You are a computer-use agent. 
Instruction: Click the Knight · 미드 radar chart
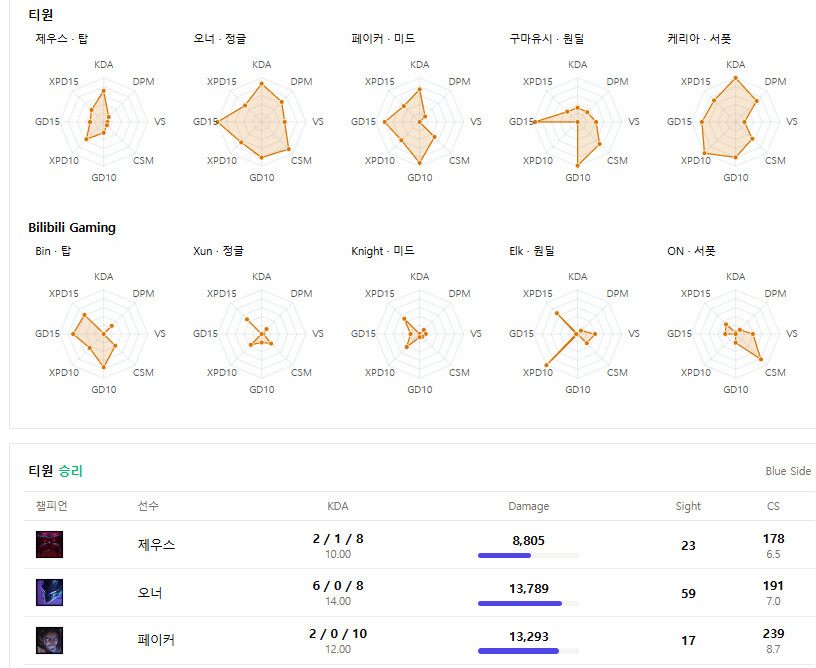[420, 334]
